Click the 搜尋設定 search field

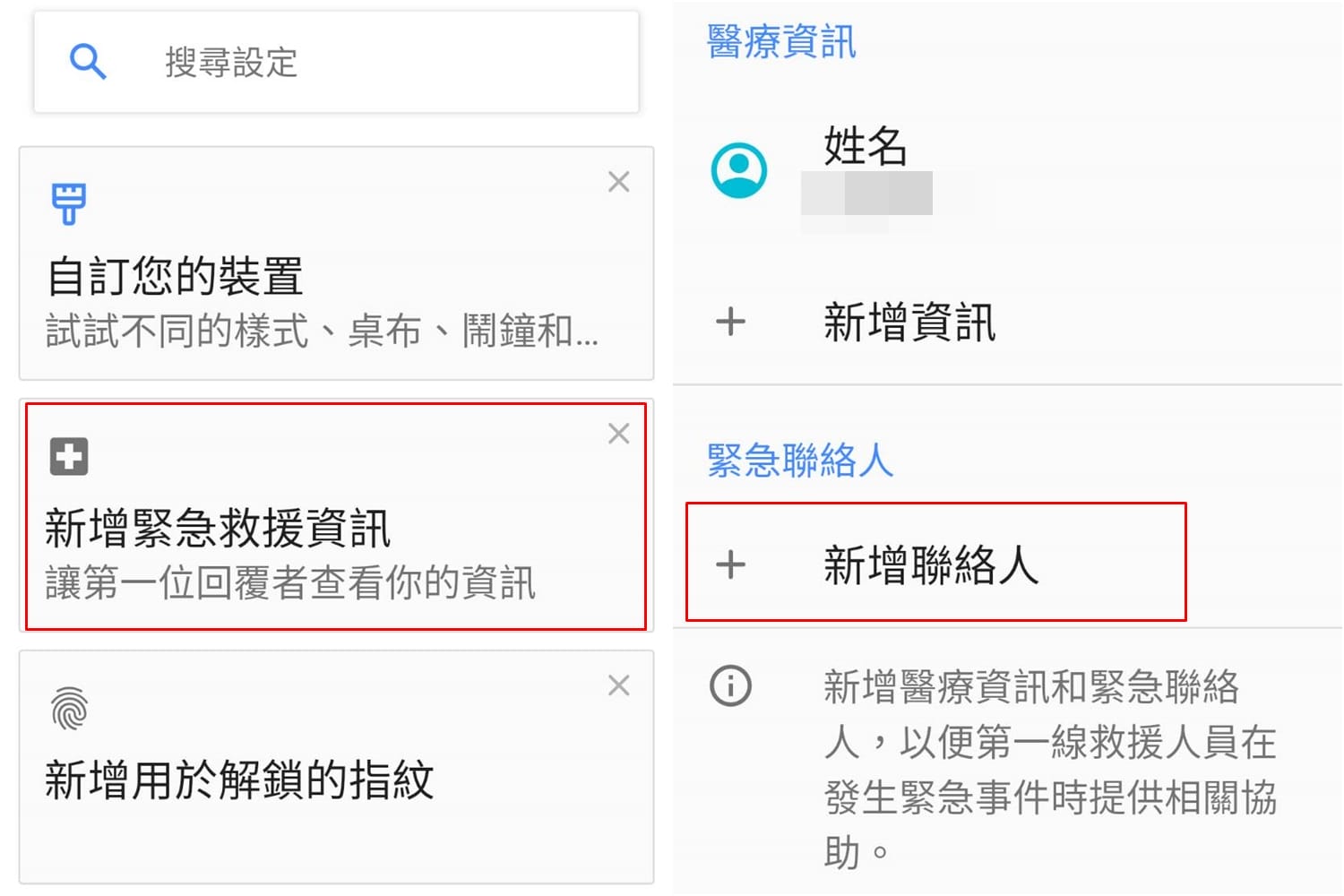click(x=336, y=62)
